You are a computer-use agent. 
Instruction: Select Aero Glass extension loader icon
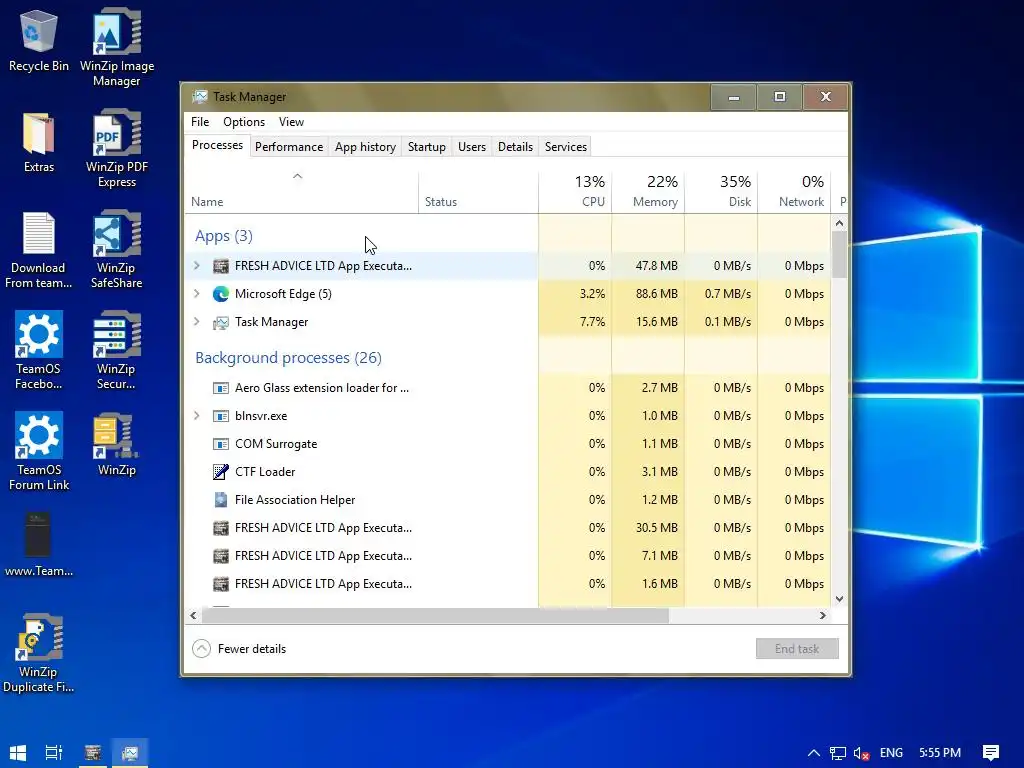[221, 388]
